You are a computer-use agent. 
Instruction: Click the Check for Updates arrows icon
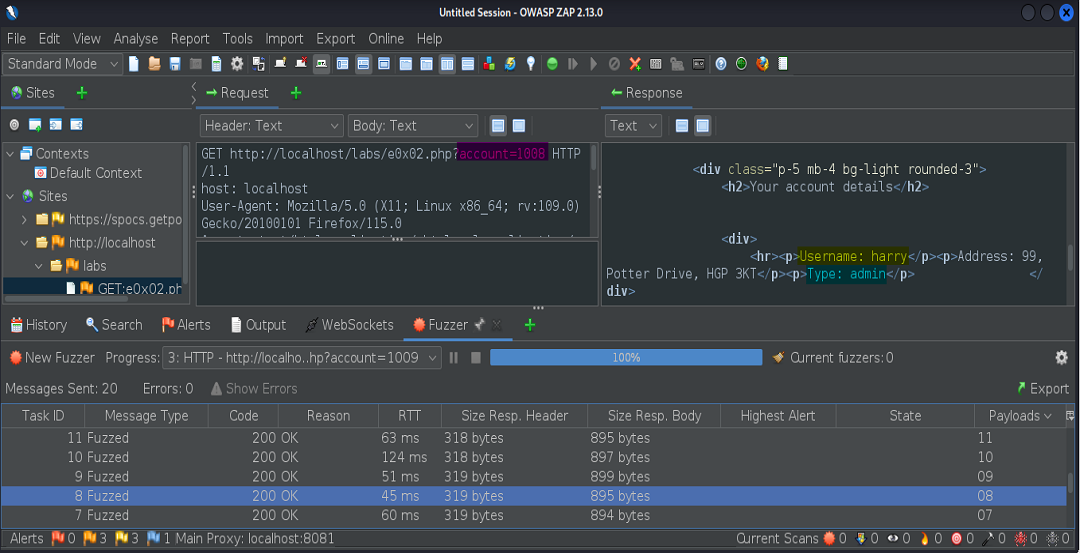[510, 64]
